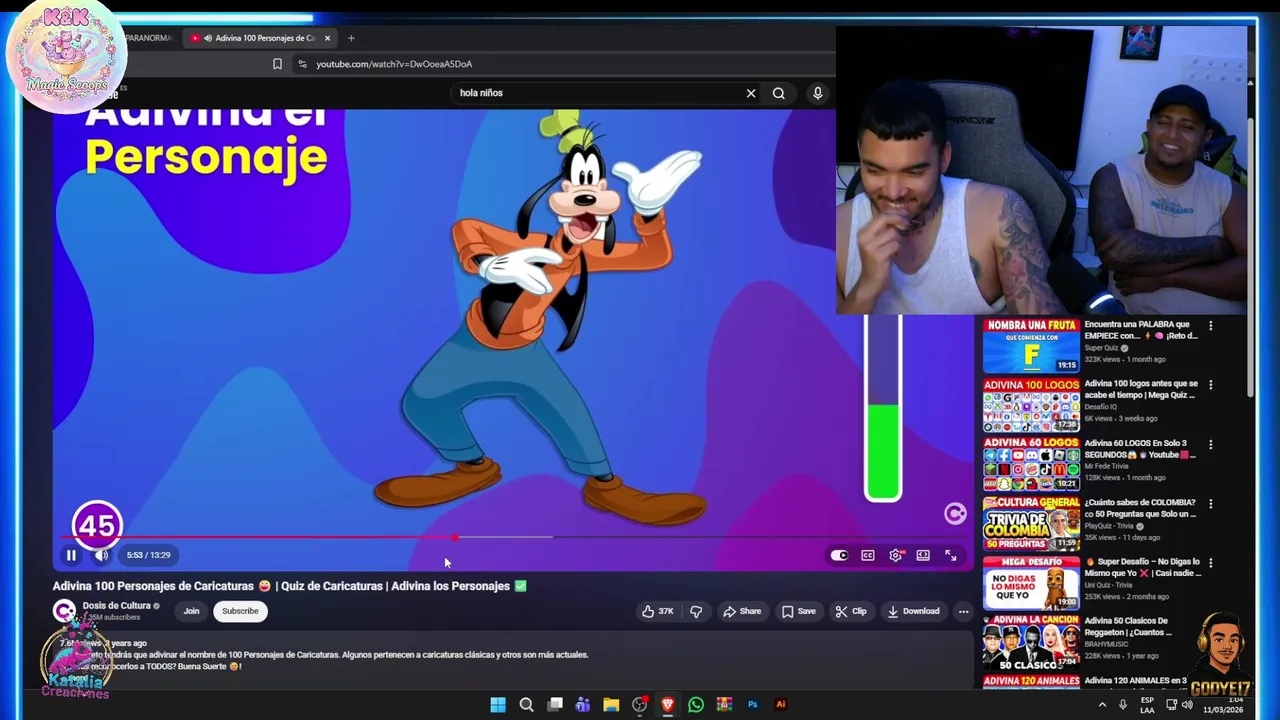The image size is (1280, 720).
Task: Click the Download button
Action: pos(914,611)
